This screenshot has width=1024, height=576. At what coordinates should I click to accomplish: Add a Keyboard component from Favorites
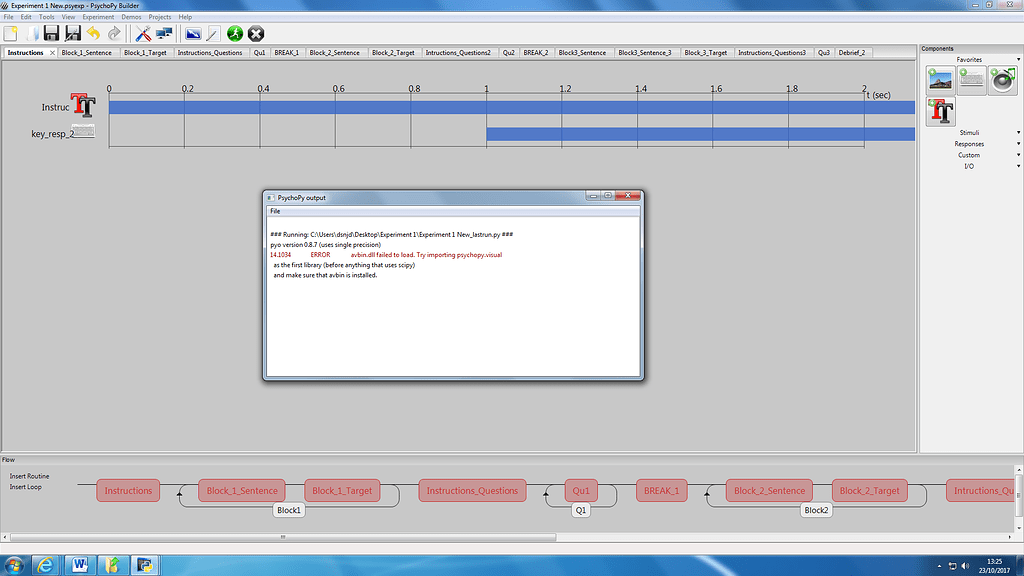point(971,80)
